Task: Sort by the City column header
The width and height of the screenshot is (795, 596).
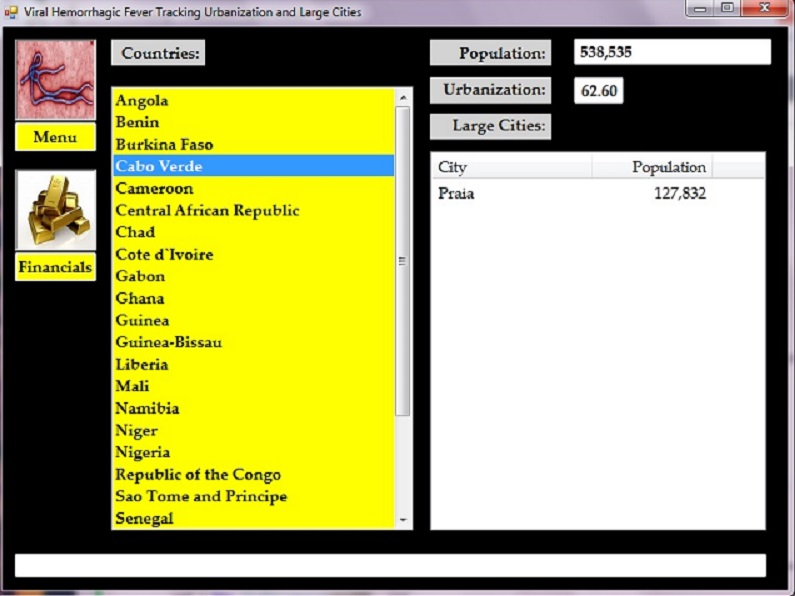Action: (x=510, y=167)
